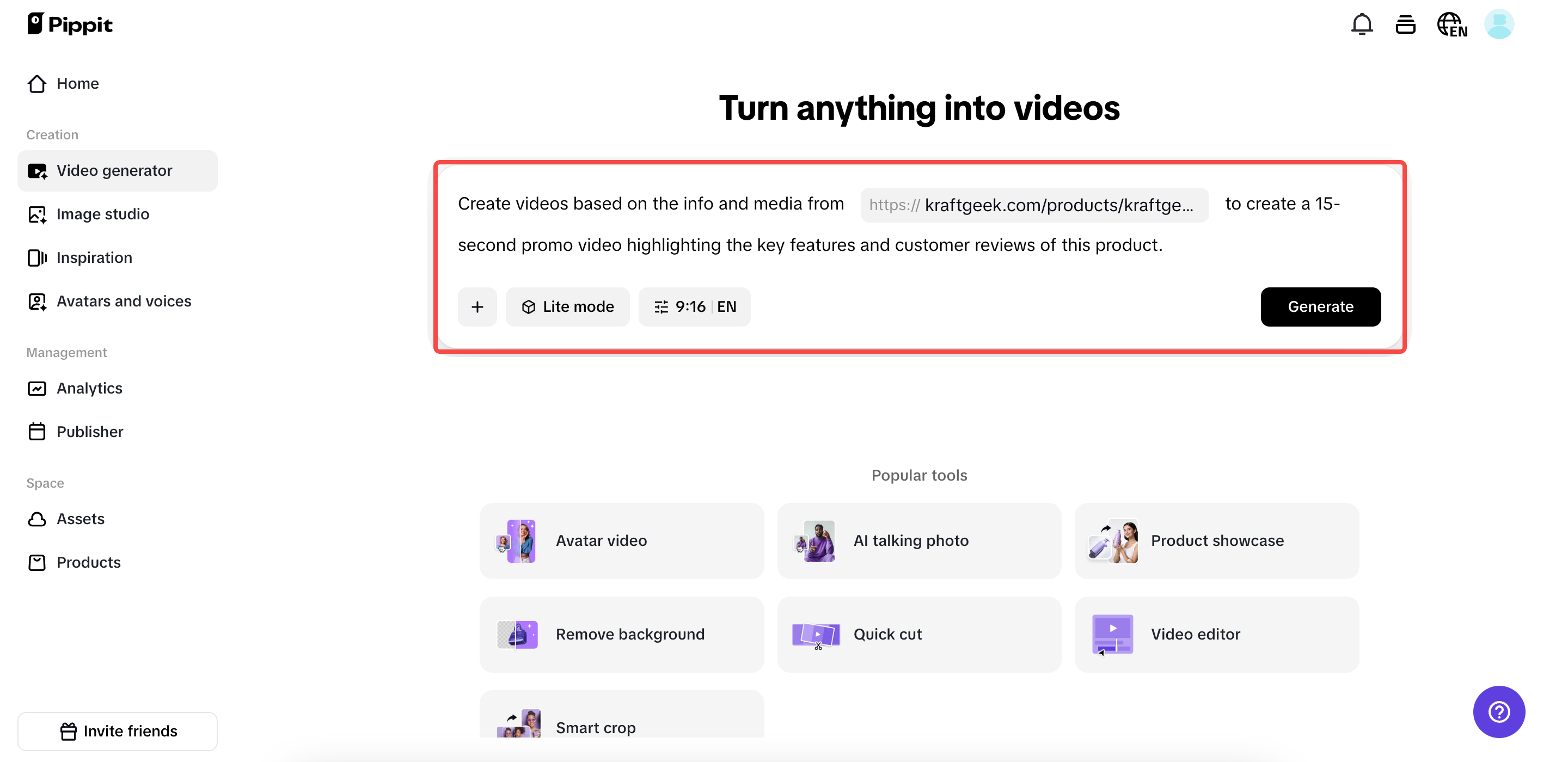Select Video generator in the sidebar
1568x762 pixels.
(x=114, y=170)
